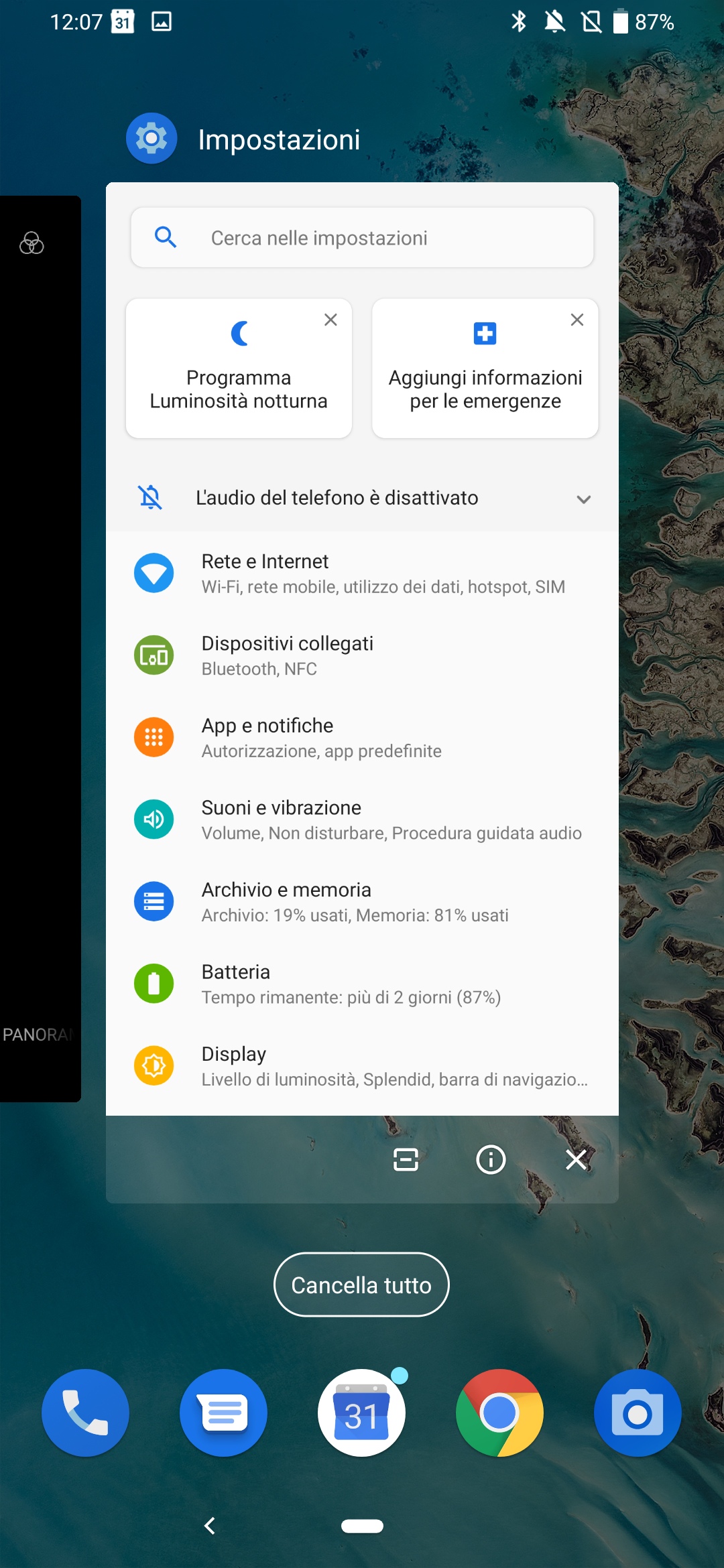Viewport: 724px width, 1568px height.
Task: Tap the Bluetooth status bar icon
Action: pyautogui.click(x=519, y=21)
